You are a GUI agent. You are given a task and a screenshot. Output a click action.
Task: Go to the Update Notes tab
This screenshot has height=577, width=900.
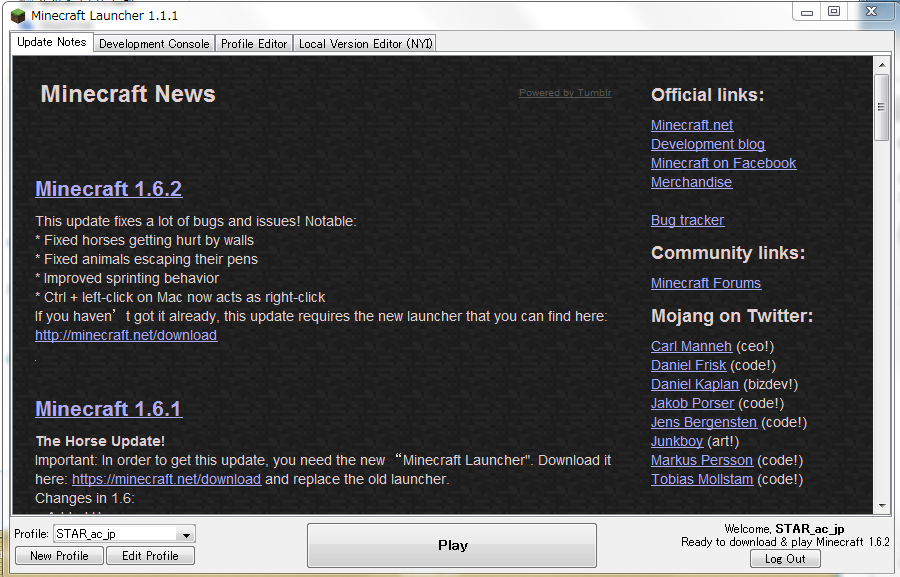52,43
